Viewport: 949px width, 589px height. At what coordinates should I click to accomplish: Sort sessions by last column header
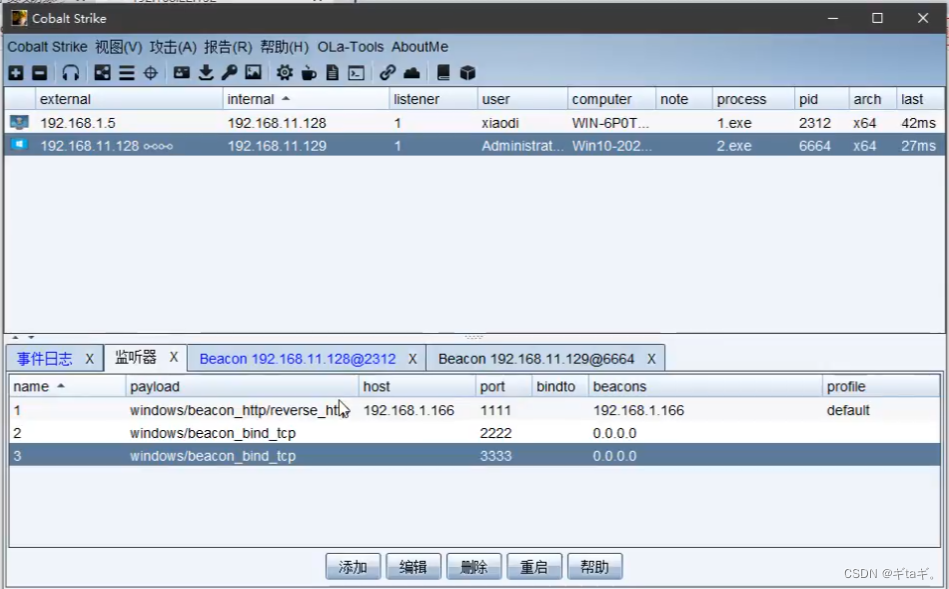point(920,99)
